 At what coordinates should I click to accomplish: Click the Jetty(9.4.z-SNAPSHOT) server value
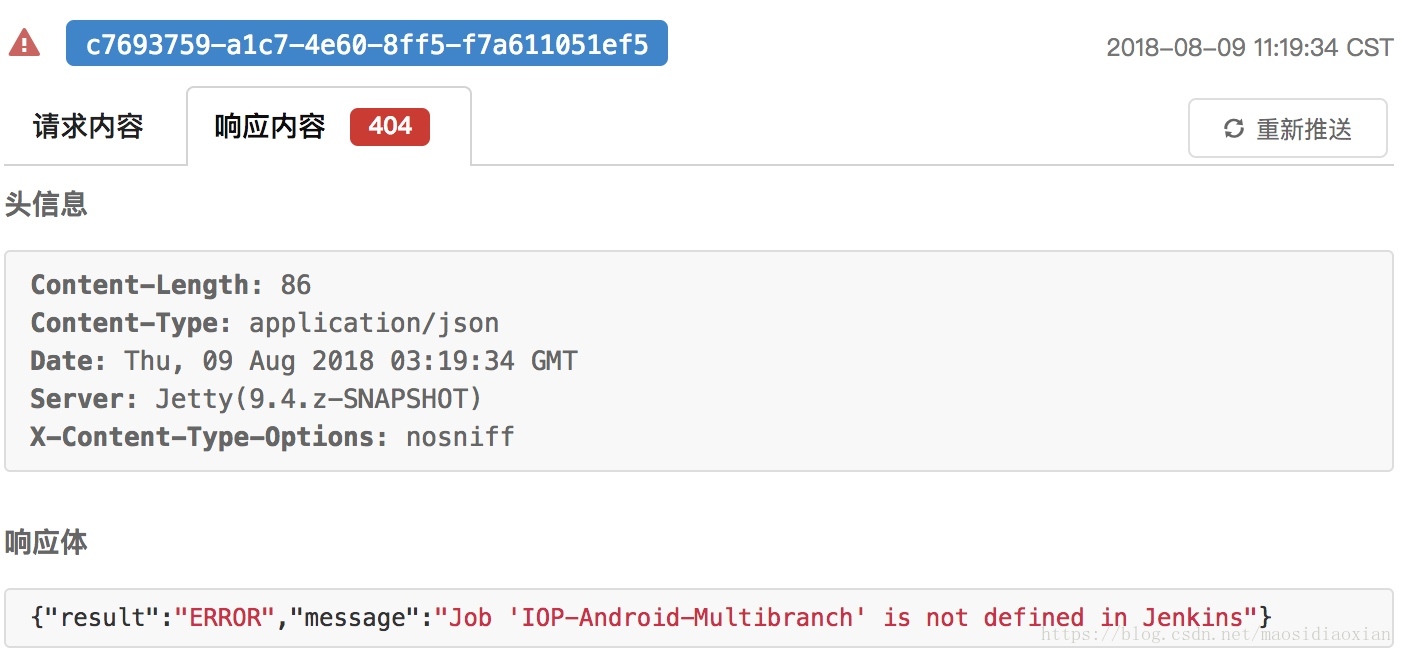318,399
